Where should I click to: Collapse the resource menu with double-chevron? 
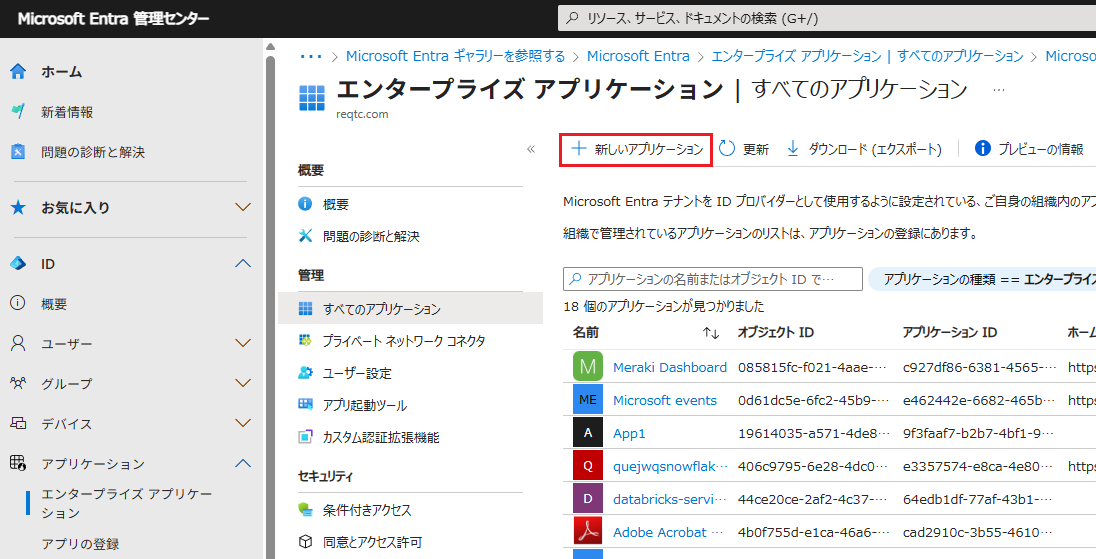point(531,149)
